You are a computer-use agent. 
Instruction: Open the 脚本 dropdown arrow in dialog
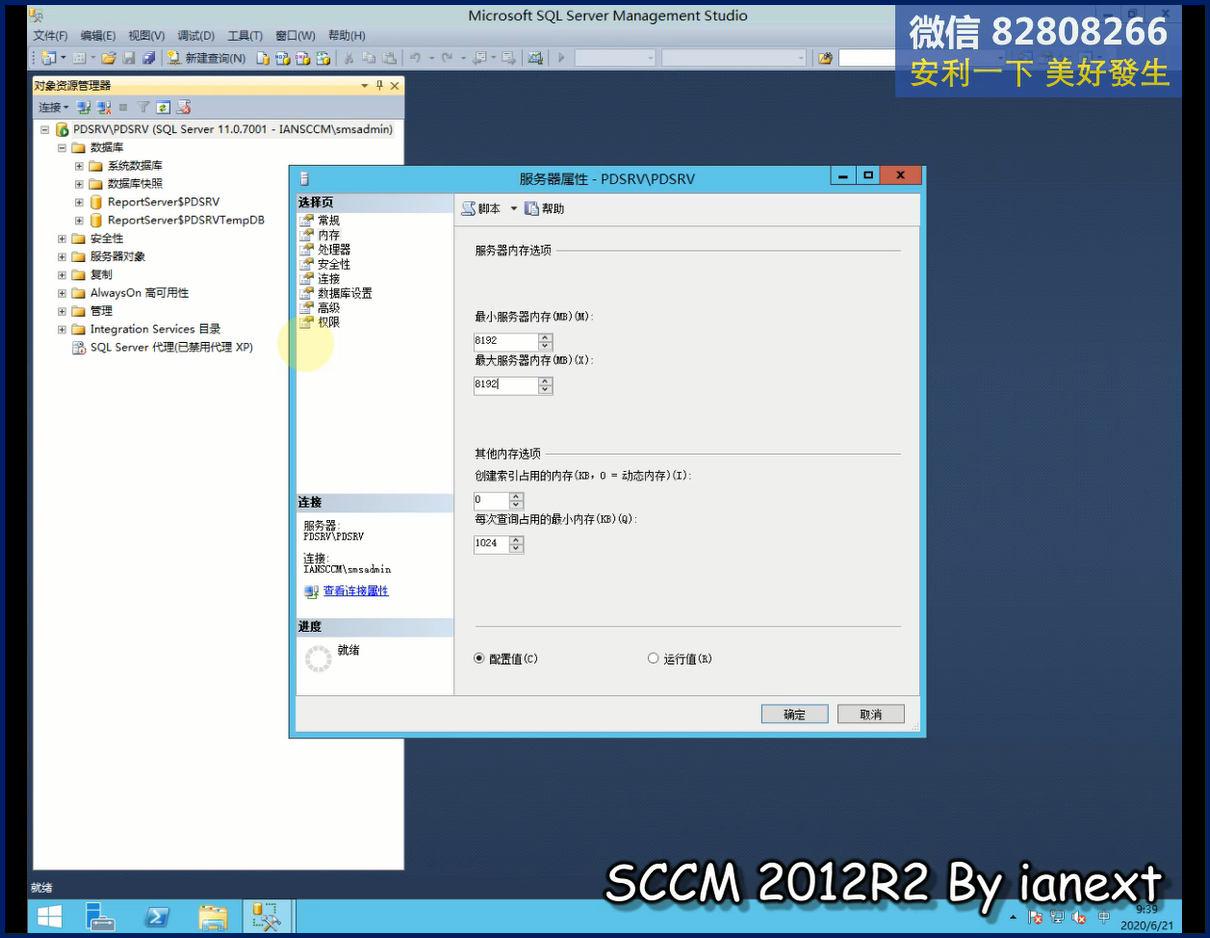(x=514, y=208)
